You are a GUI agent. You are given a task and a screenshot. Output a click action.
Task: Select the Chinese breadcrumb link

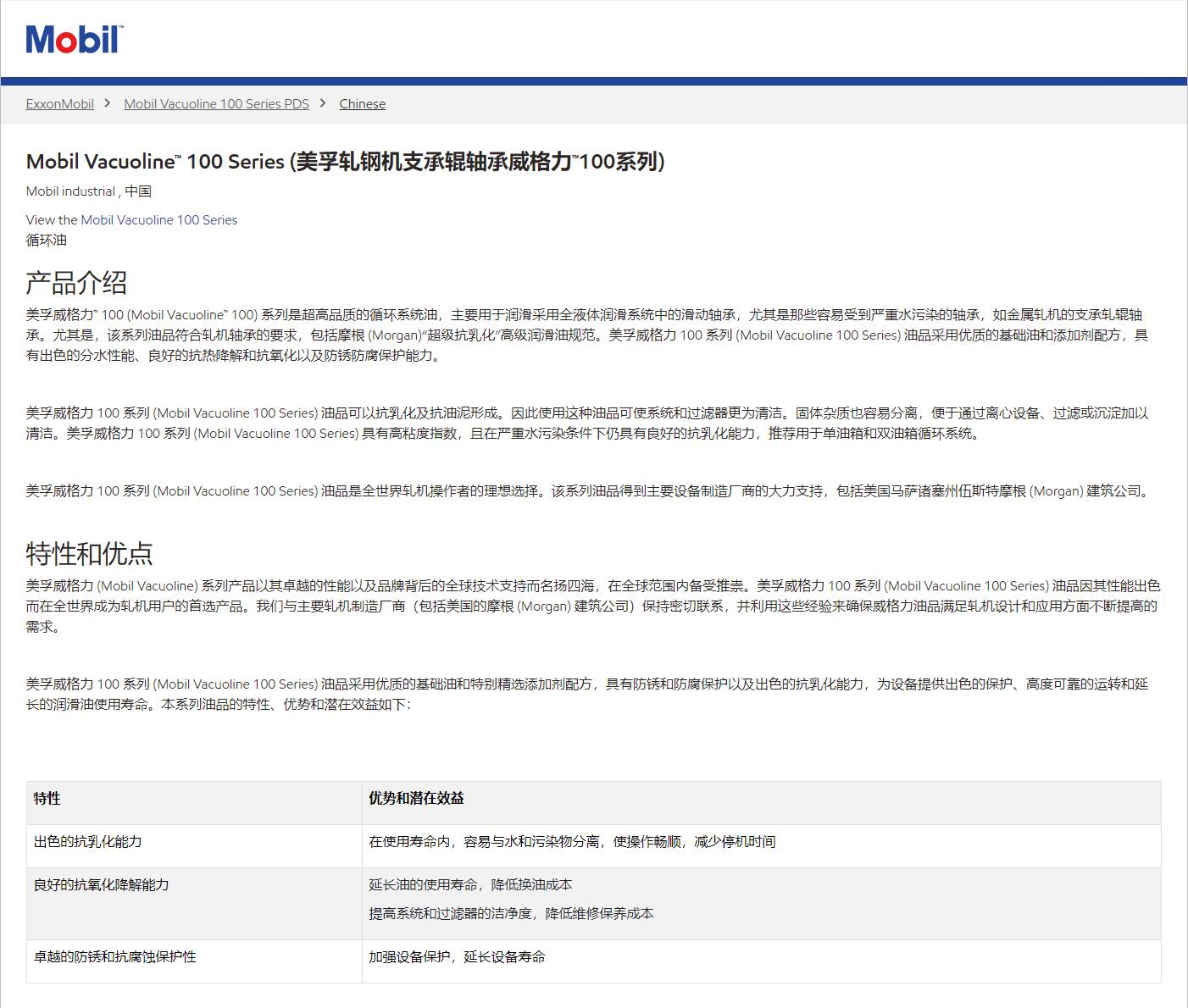pyautogui.click(x=362, y=104)
